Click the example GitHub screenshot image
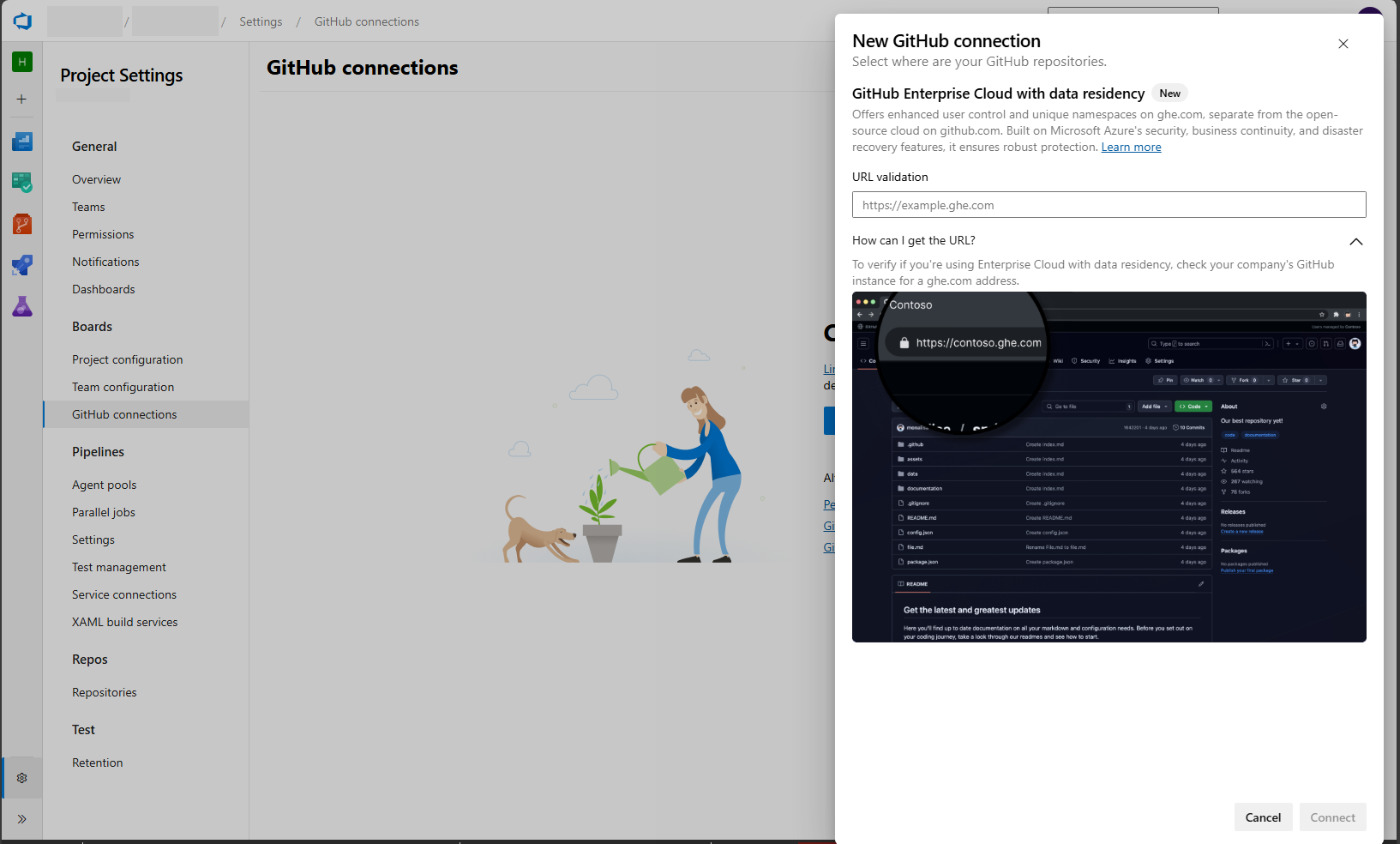 tap(1109, 467)
